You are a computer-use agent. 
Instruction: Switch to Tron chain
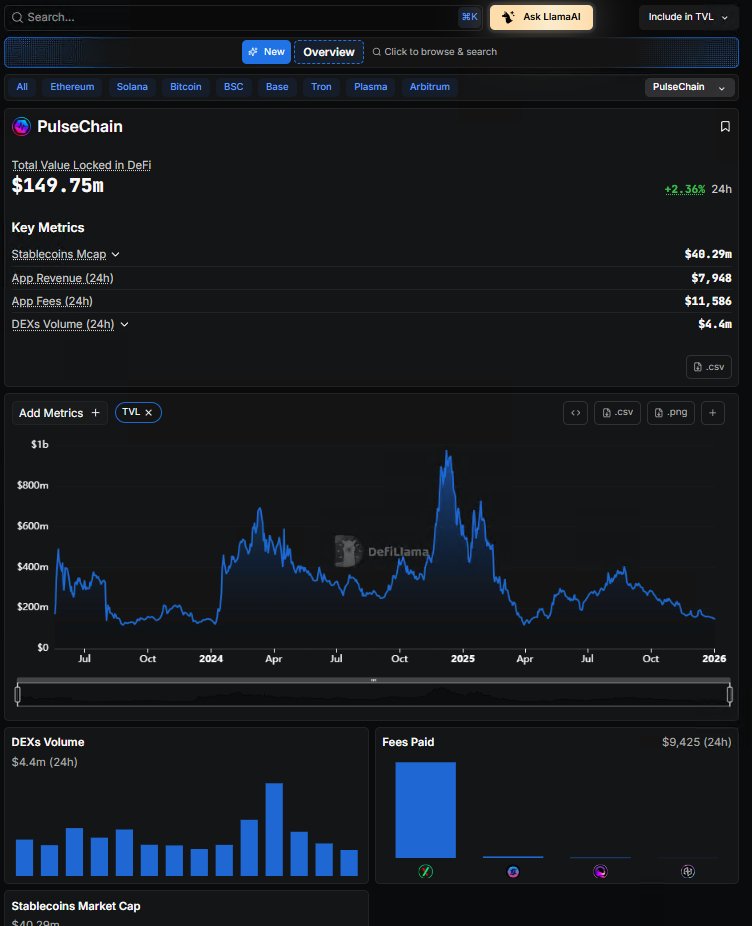321,87
